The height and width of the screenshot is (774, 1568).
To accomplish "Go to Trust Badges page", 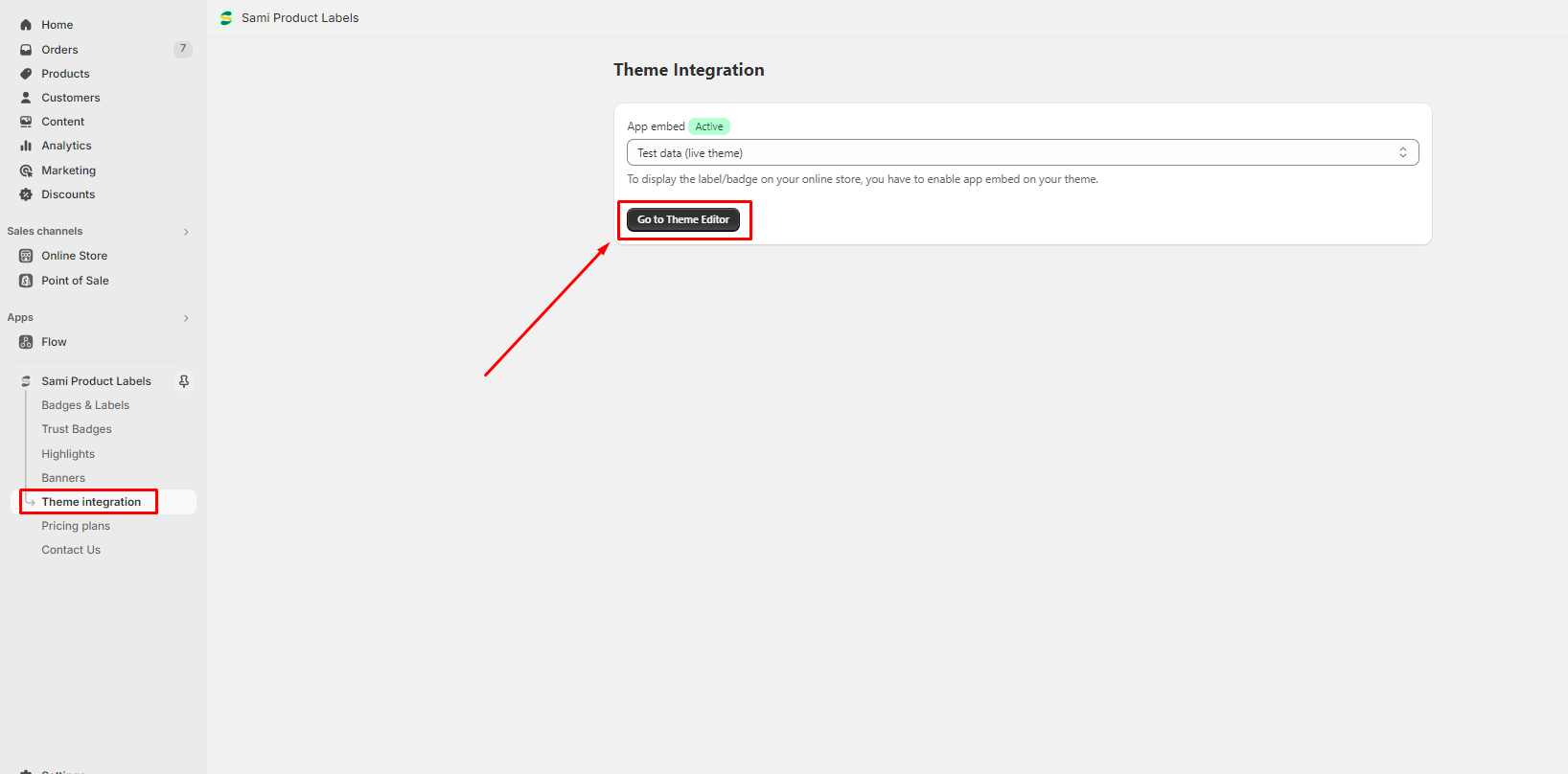I will (77, 429).
